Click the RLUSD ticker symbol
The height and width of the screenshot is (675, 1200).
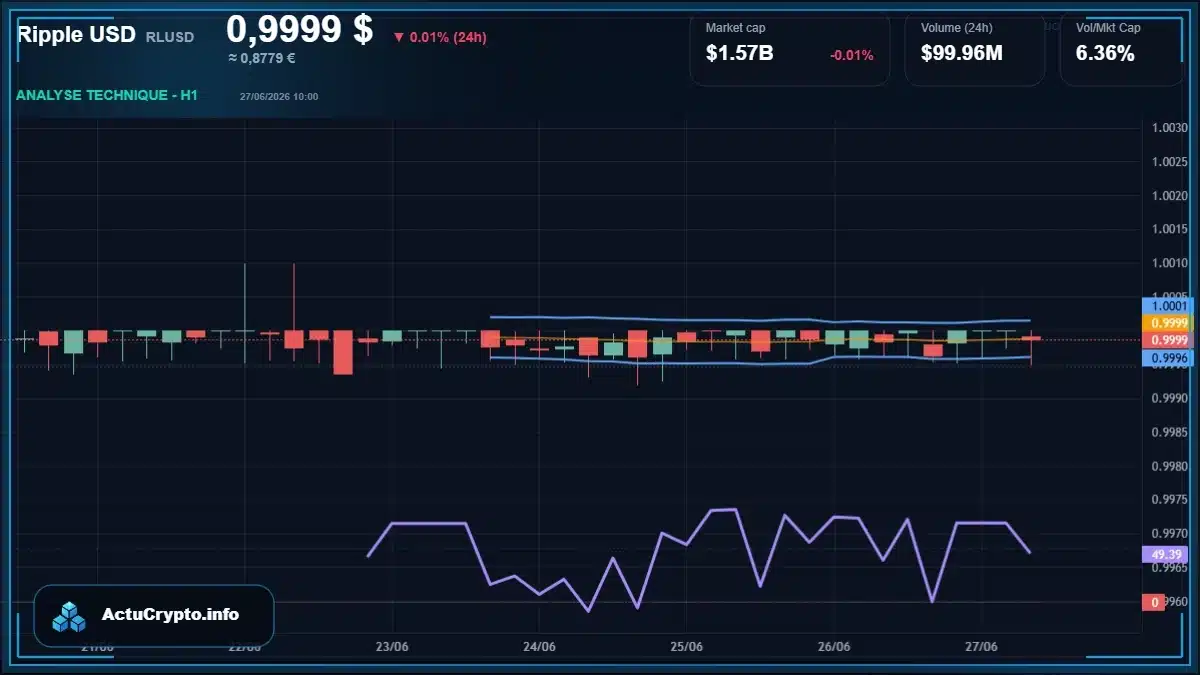[170, 37]
